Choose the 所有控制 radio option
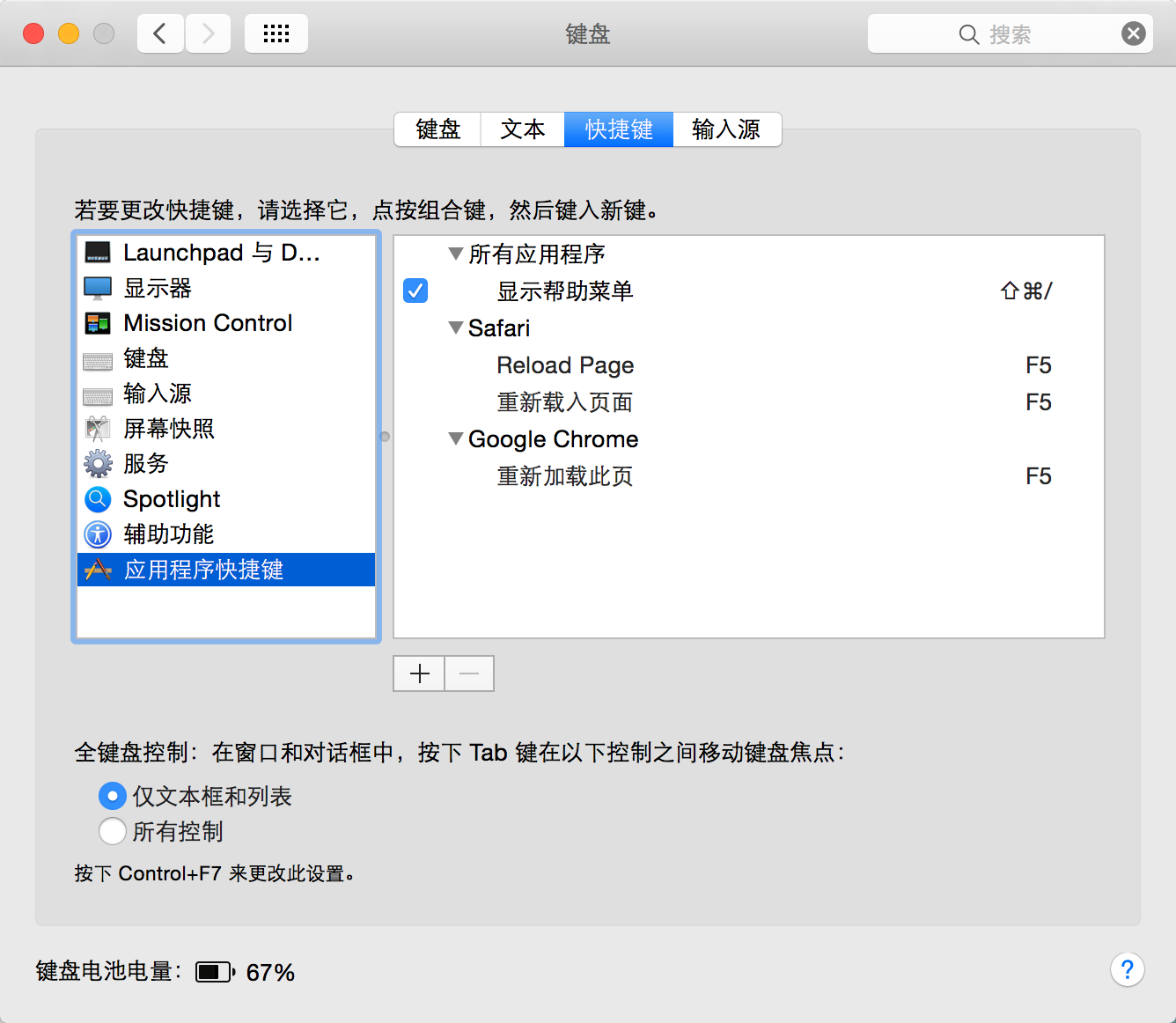 113,831
